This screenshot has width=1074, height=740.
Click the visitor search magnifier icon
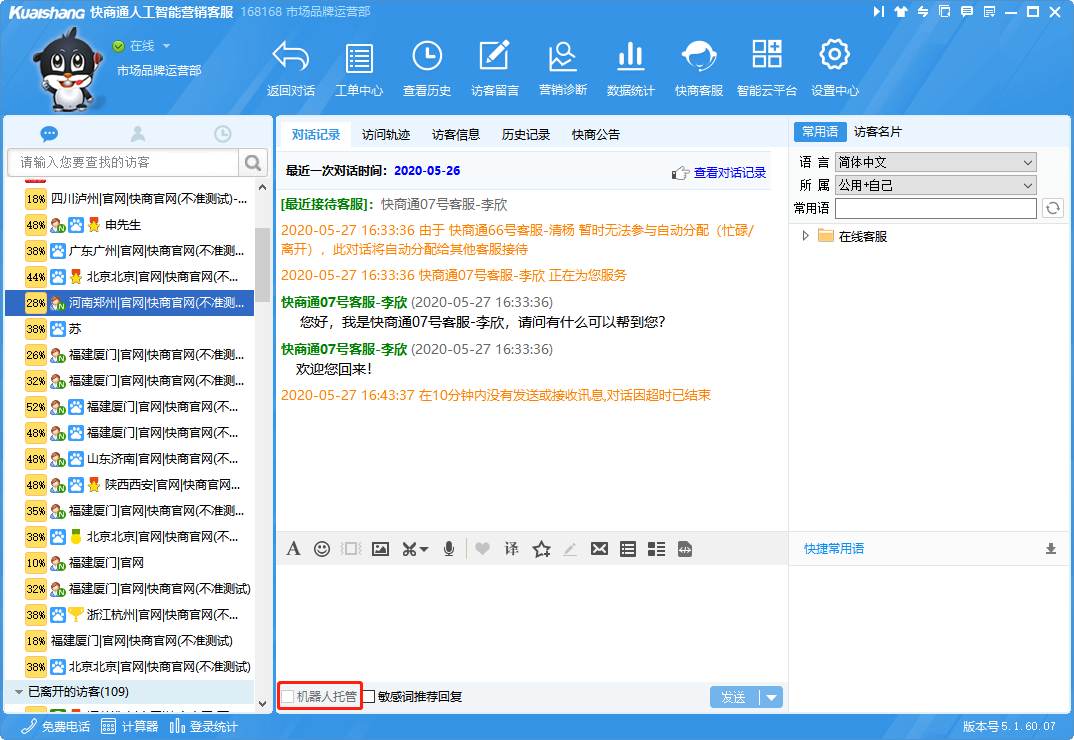click(253, 162)
